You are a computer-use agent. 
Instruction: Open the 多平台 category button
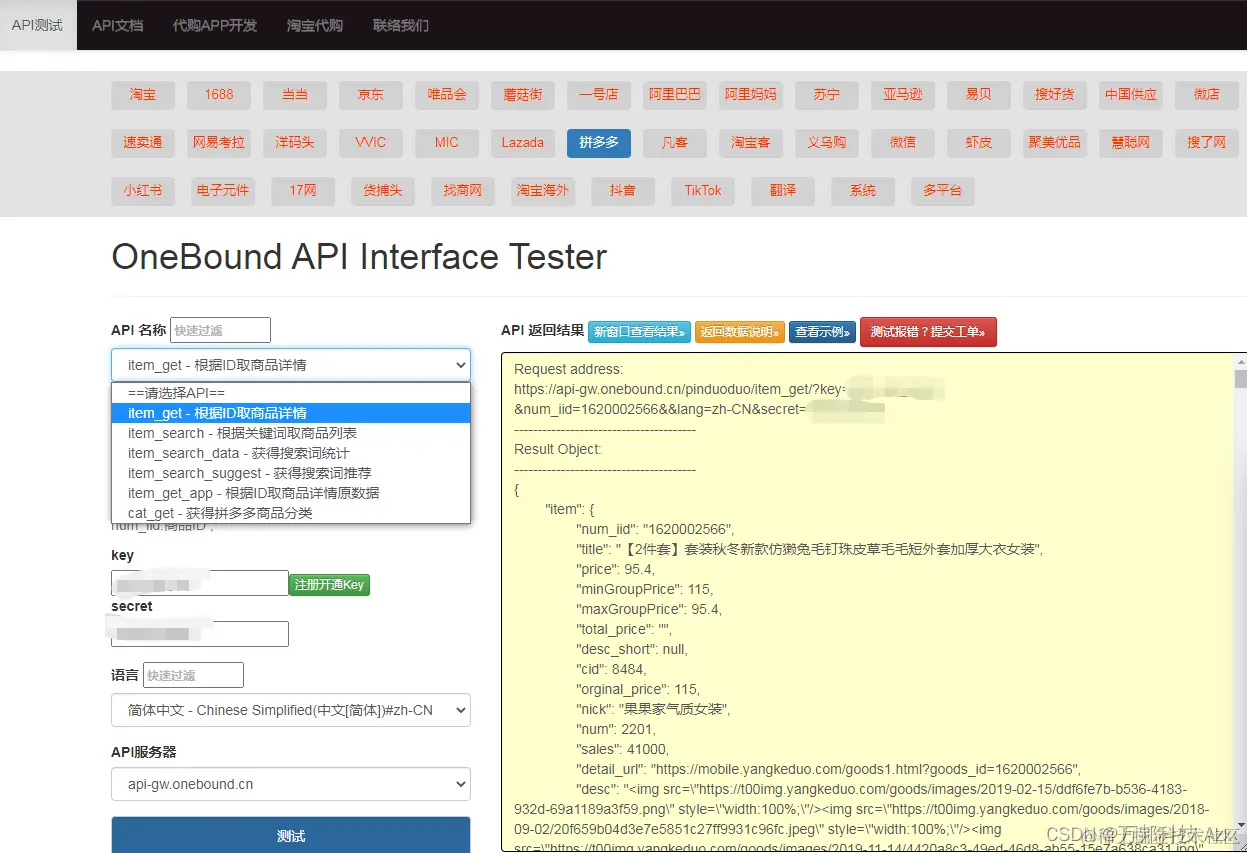tap(943, 191)
